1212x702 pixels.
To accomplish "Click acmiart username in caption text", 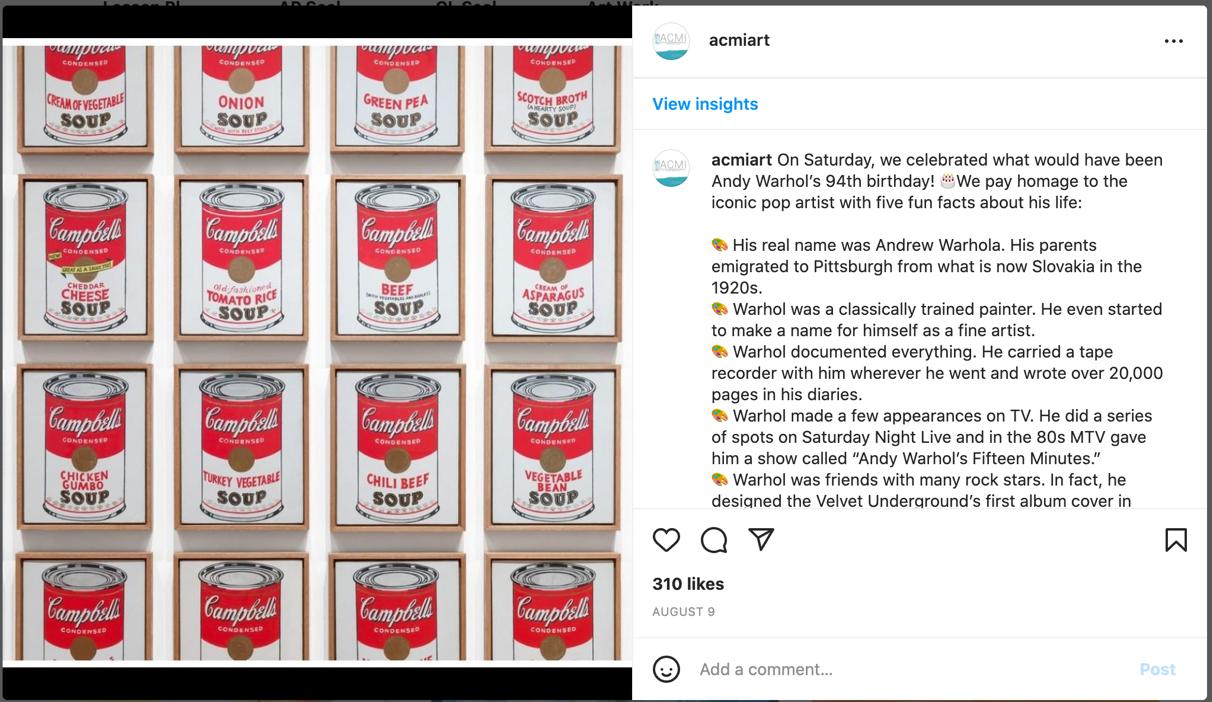I will click(x=742, y=160).
